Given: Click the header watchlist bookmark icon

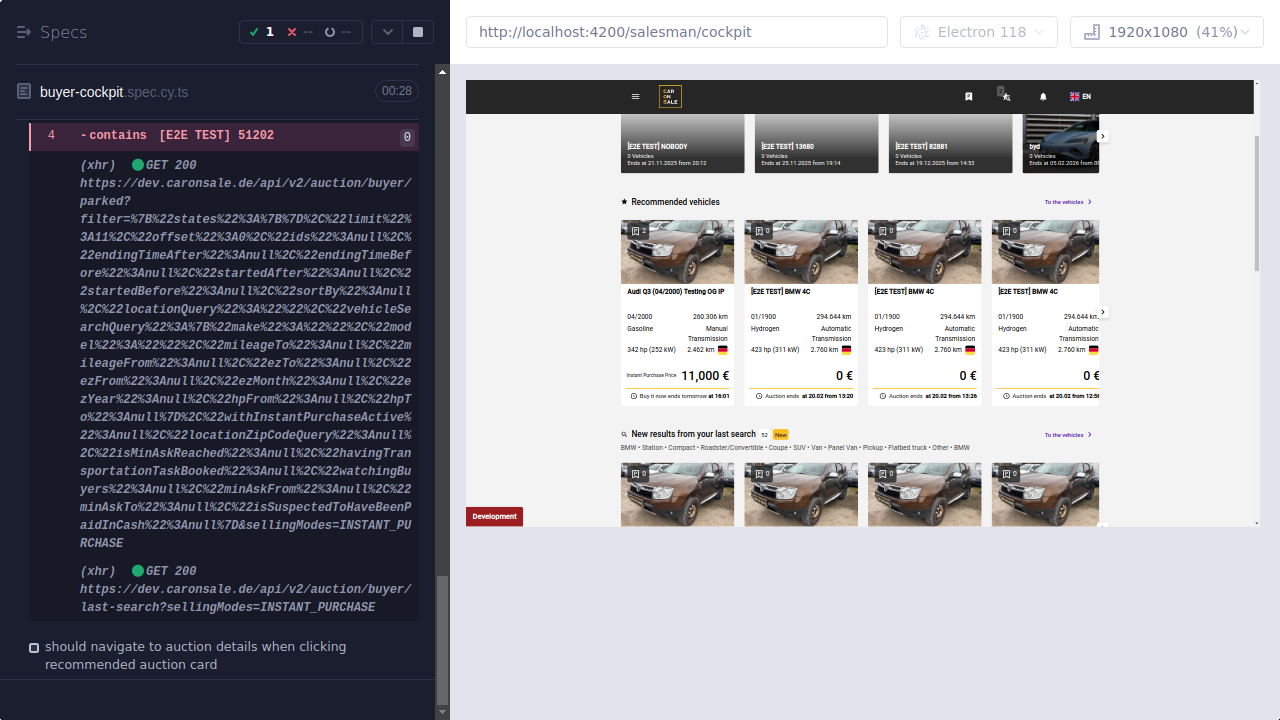Looking at the screenshot, I should tap(968, 96).
